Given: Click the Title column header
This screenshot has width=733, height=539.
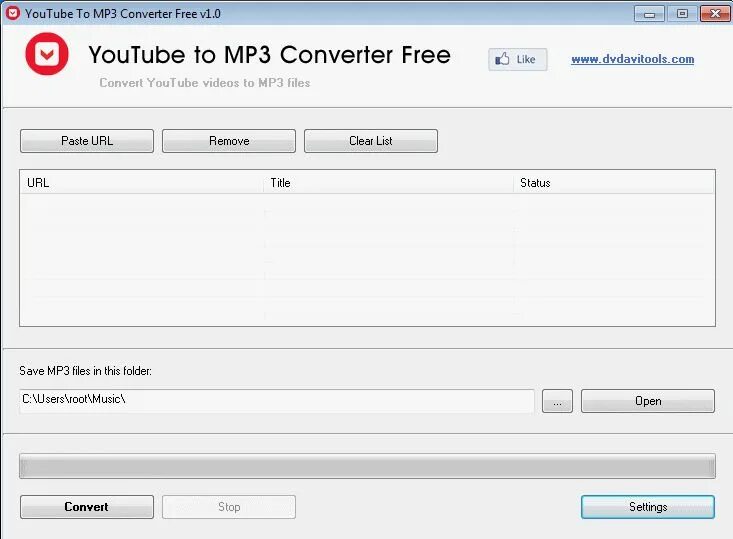Looking at the screenshot, I should point(388,183).
